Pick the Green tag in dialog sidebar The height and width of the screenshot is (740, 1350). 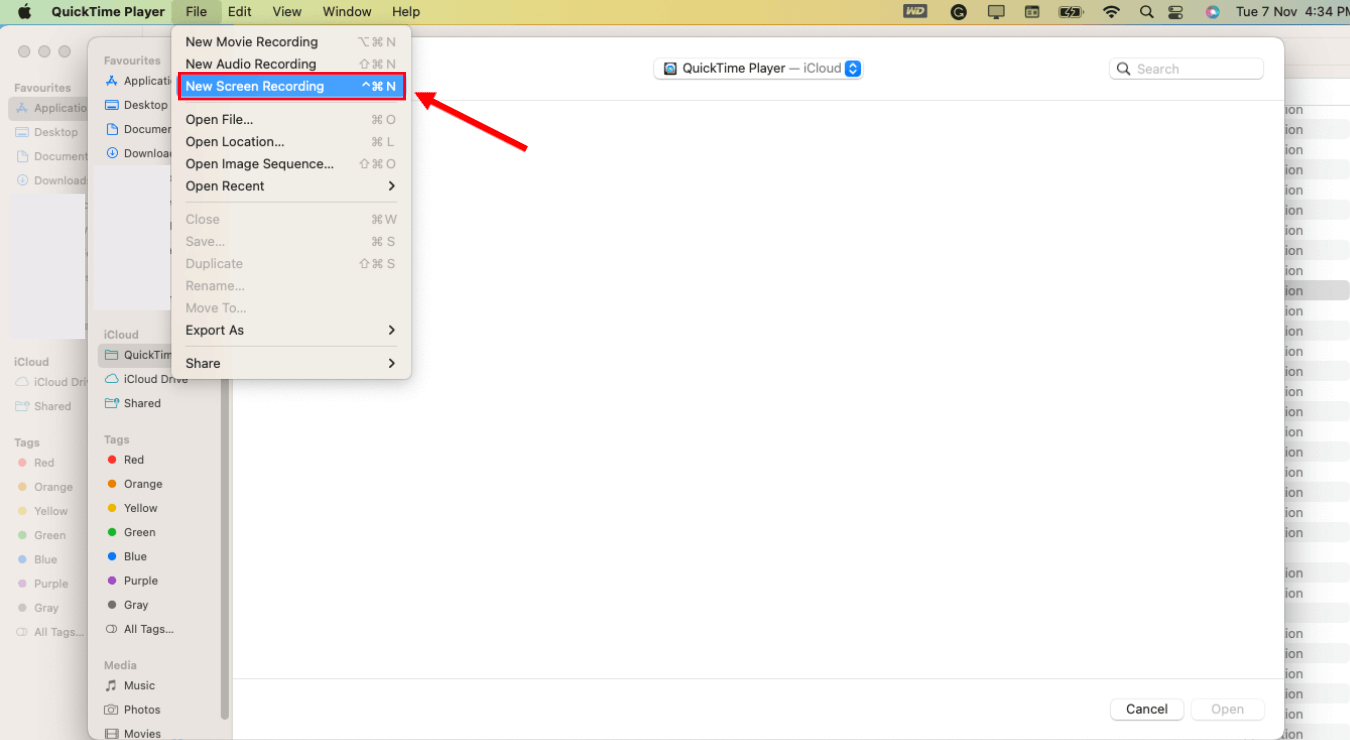click(x=131, y=532)
